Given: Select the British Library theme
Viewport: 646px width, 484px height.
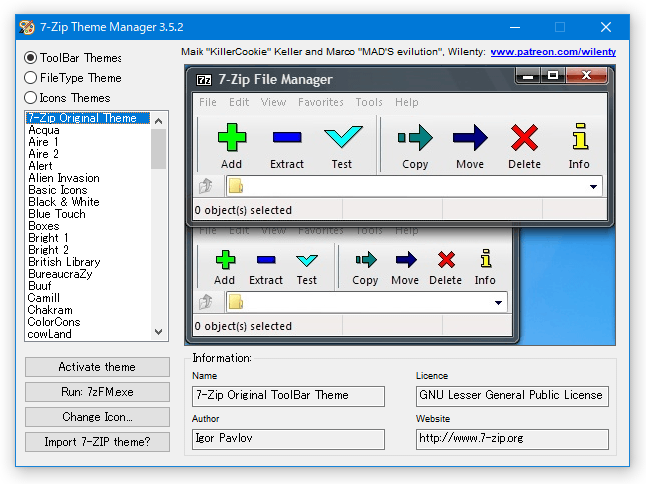Looking at the screenshot, I should click(x=88, y=262).
